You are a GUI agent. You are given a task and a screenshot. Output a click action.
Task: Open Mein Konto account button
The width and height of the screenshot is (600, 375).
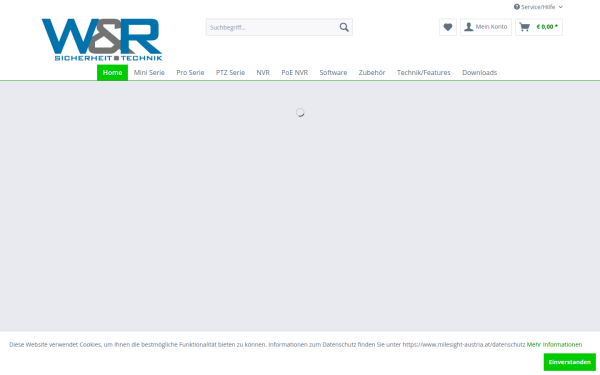(486, 27)
